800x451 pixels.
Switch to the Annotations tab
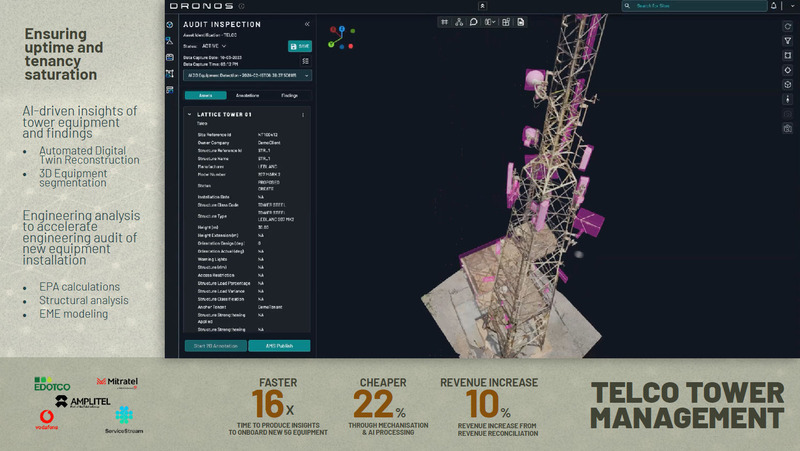coord(248,96)
